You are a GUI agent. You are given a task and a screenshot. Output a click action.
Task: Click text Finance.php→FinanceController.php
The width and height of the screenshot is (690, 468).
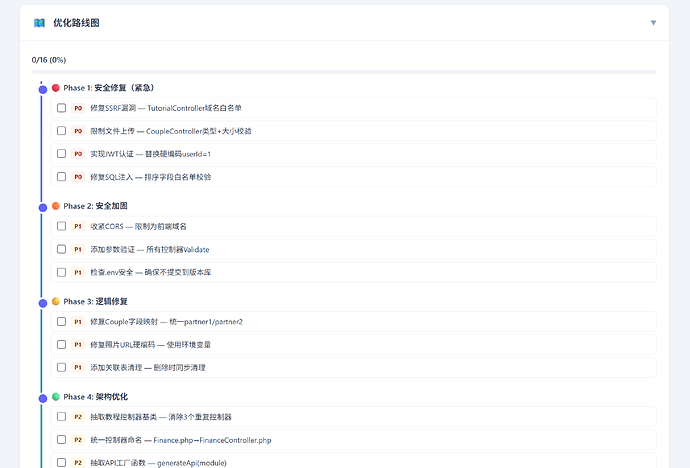point(213,440)
